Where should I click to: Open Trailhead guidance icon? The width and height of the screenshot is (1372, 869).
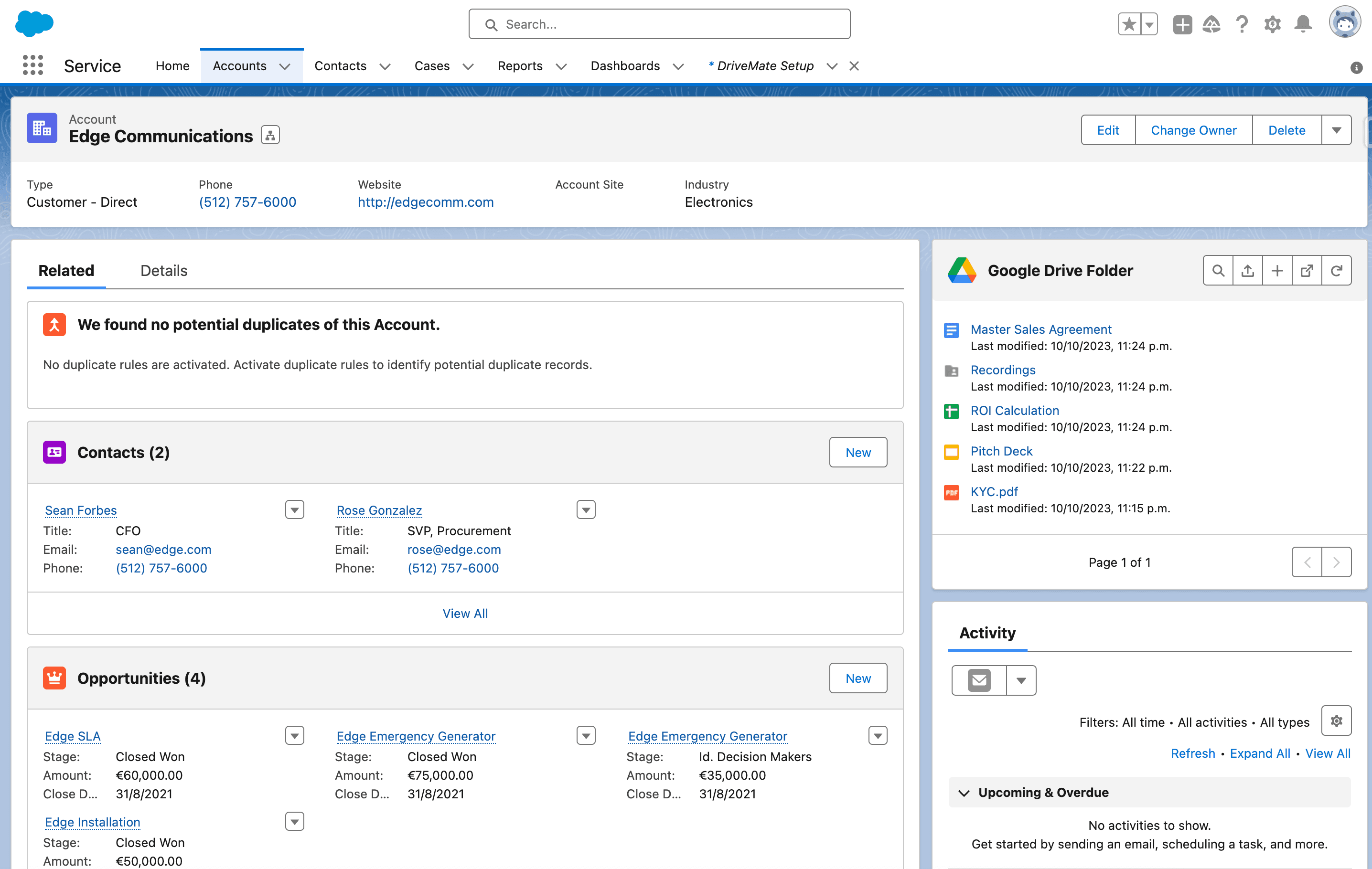(1211, 24)
